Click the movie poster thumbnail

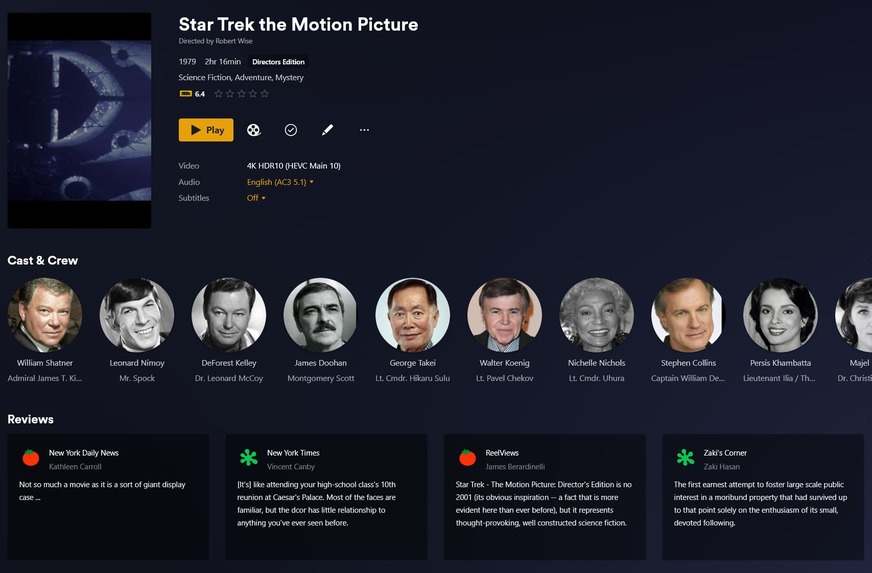(79, 120)
